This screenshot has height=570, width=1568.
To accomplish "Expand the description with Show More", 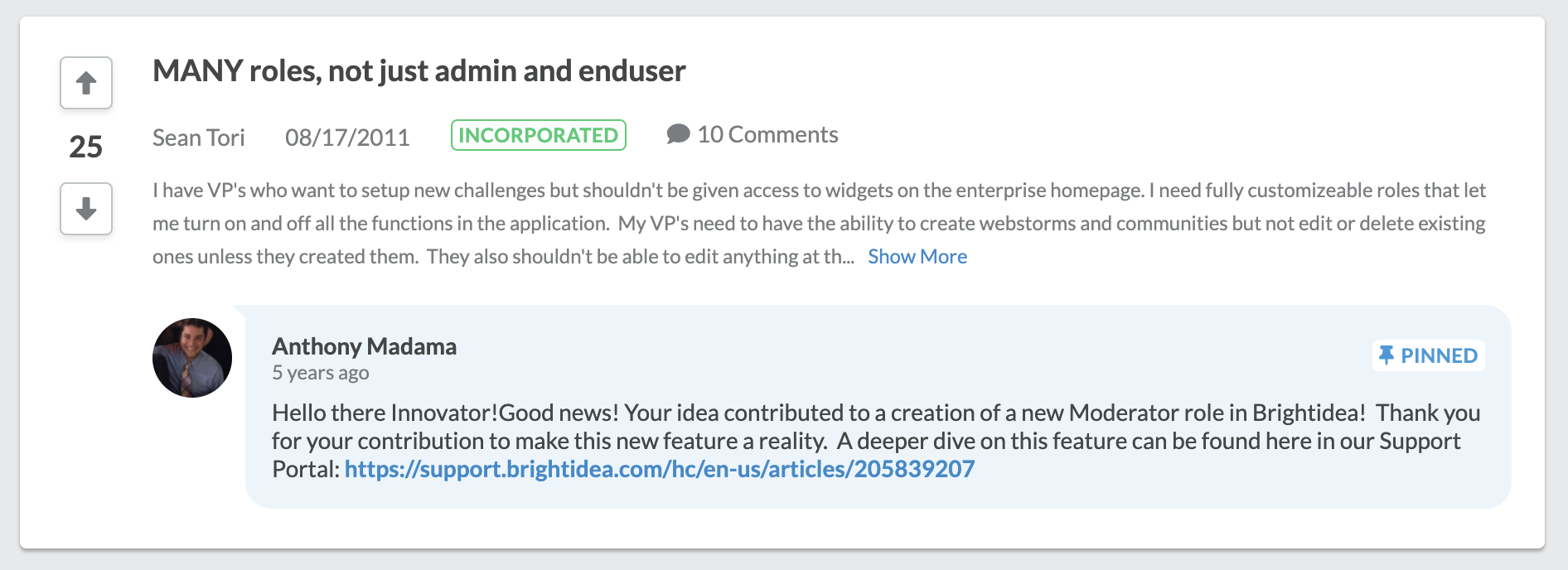I will click(x=917, y=257).
